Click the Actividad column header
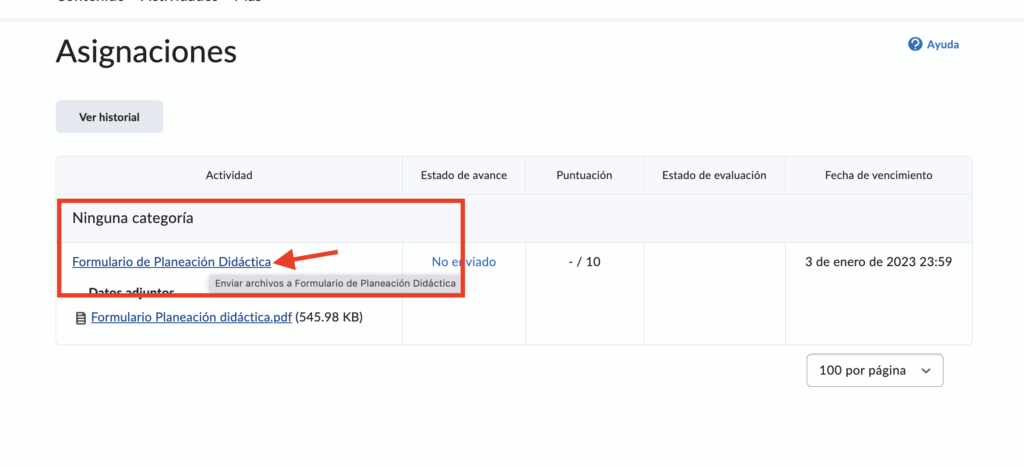This screenshot has width=1024, height=467. point(229,175)
